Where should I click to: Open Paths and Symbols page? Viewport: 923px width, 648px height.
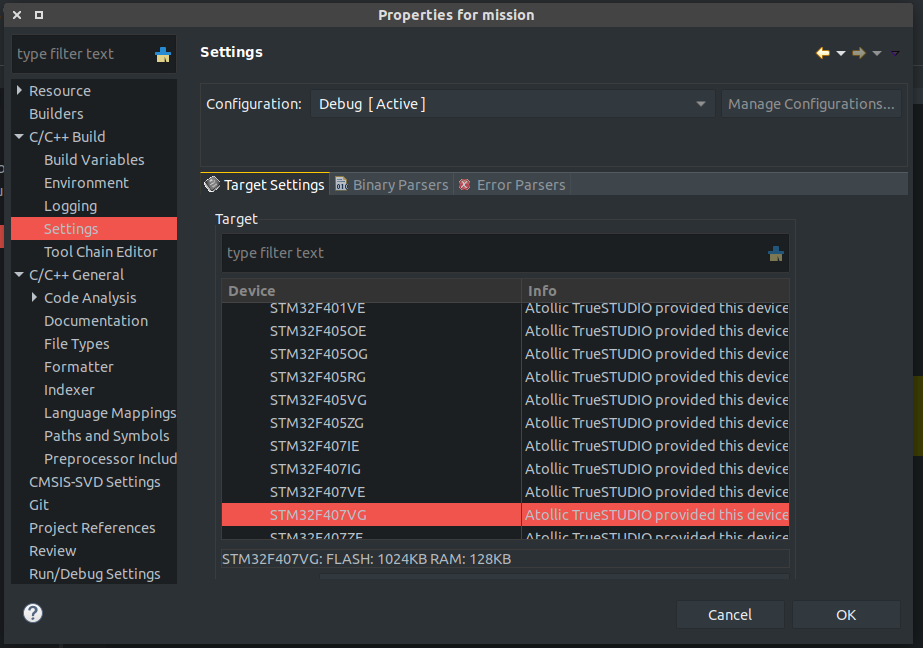107,436
